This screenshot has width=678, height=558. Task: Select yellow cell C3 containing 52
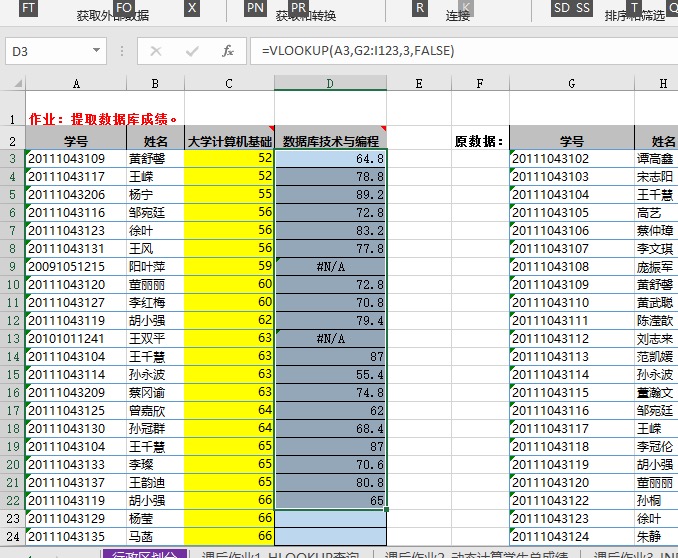tap(229, 158)
